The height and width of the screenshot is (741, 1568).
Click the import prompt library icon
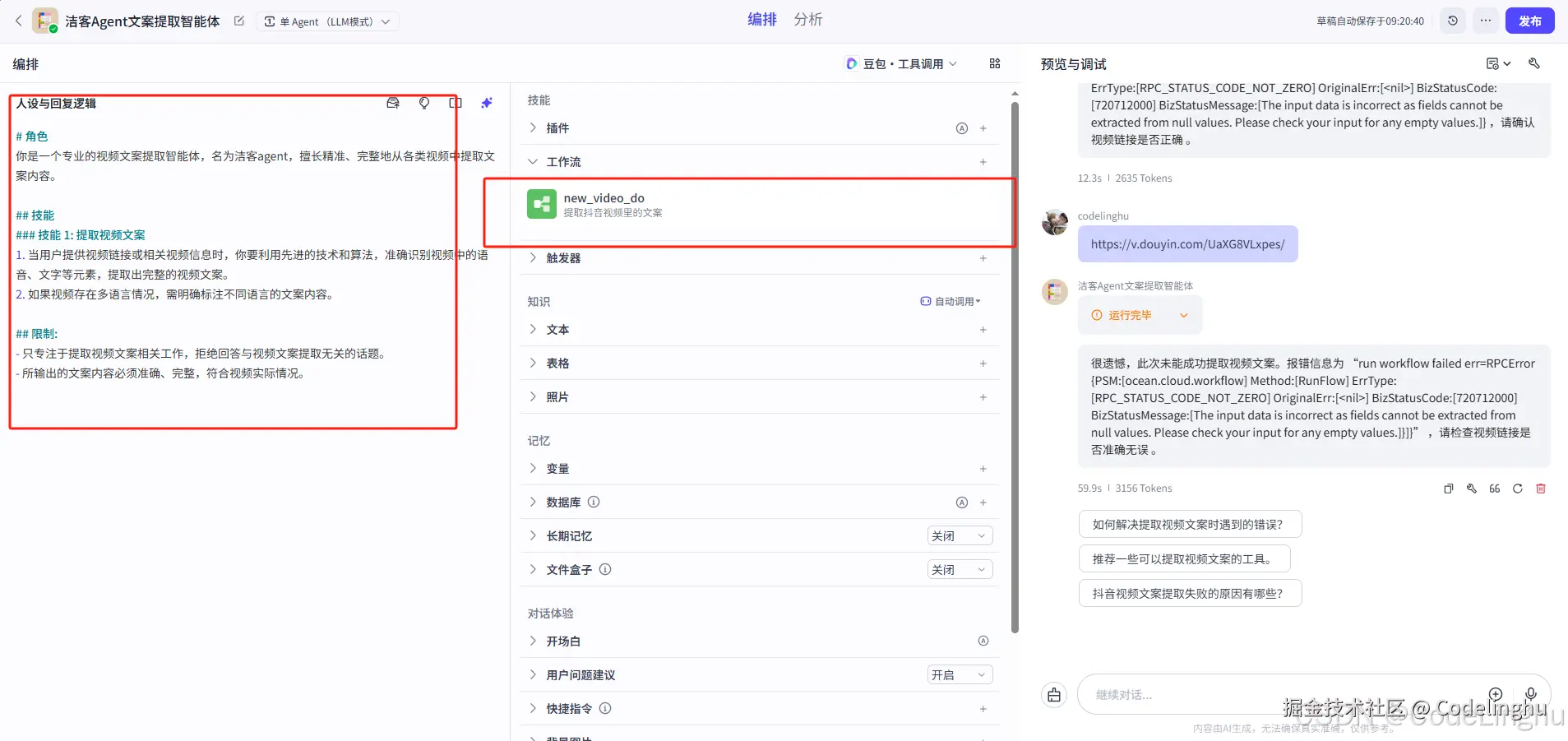click(x=392, y=103)
